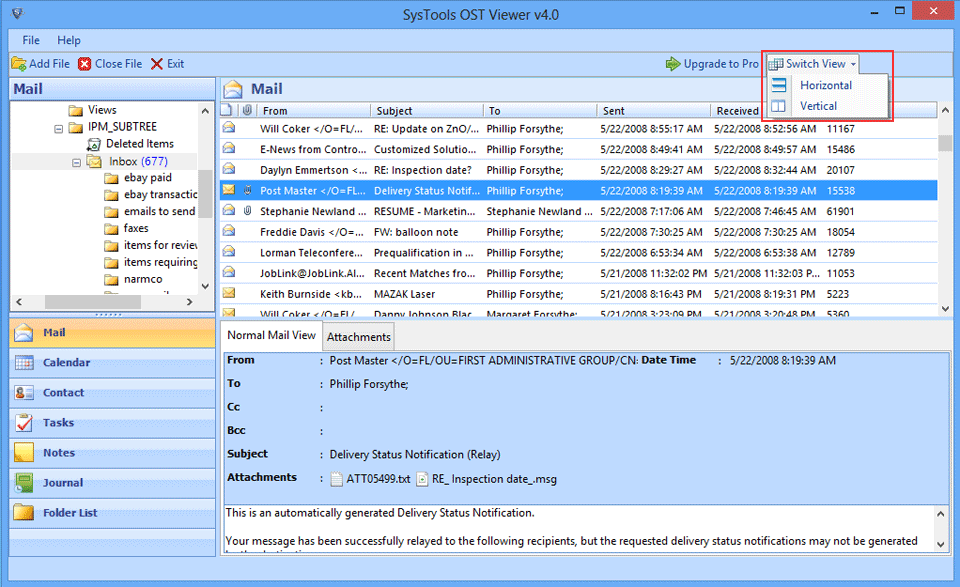Click the red Close File icon
This screenshot has width=960, height=587.
coord(84,64)
